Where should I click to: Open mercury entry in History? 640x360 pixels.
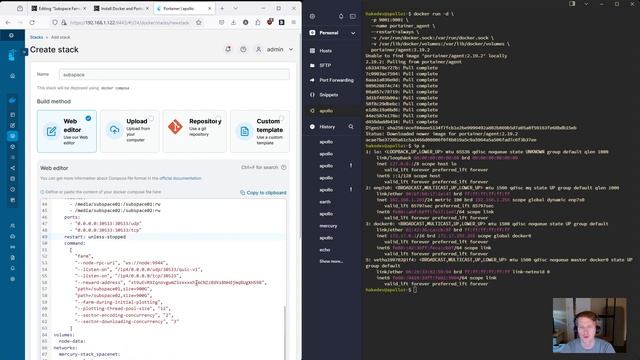[329, 226]
